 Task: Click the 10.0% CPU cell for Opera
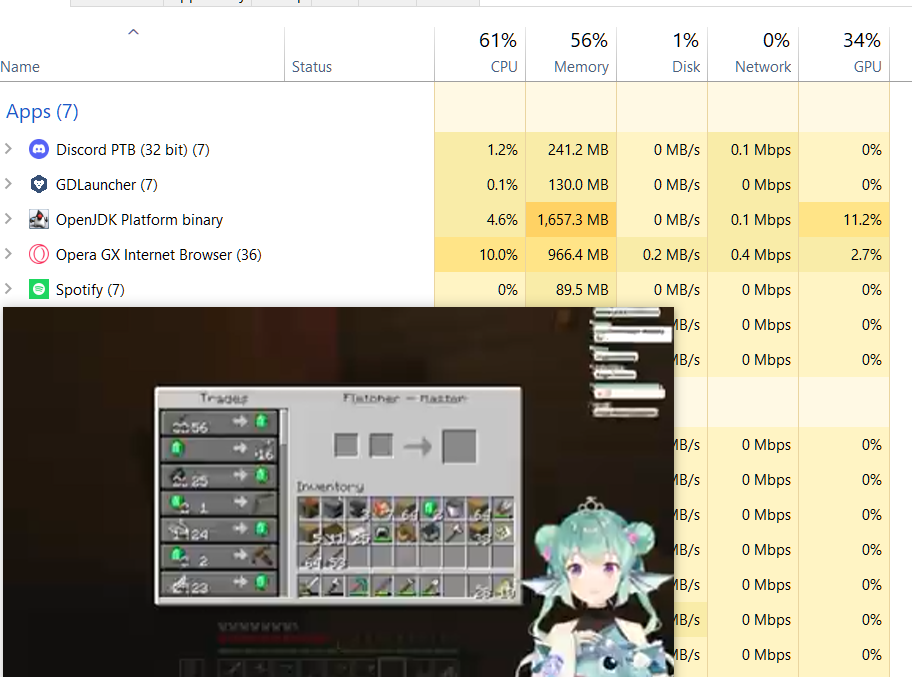pos(480,255)
